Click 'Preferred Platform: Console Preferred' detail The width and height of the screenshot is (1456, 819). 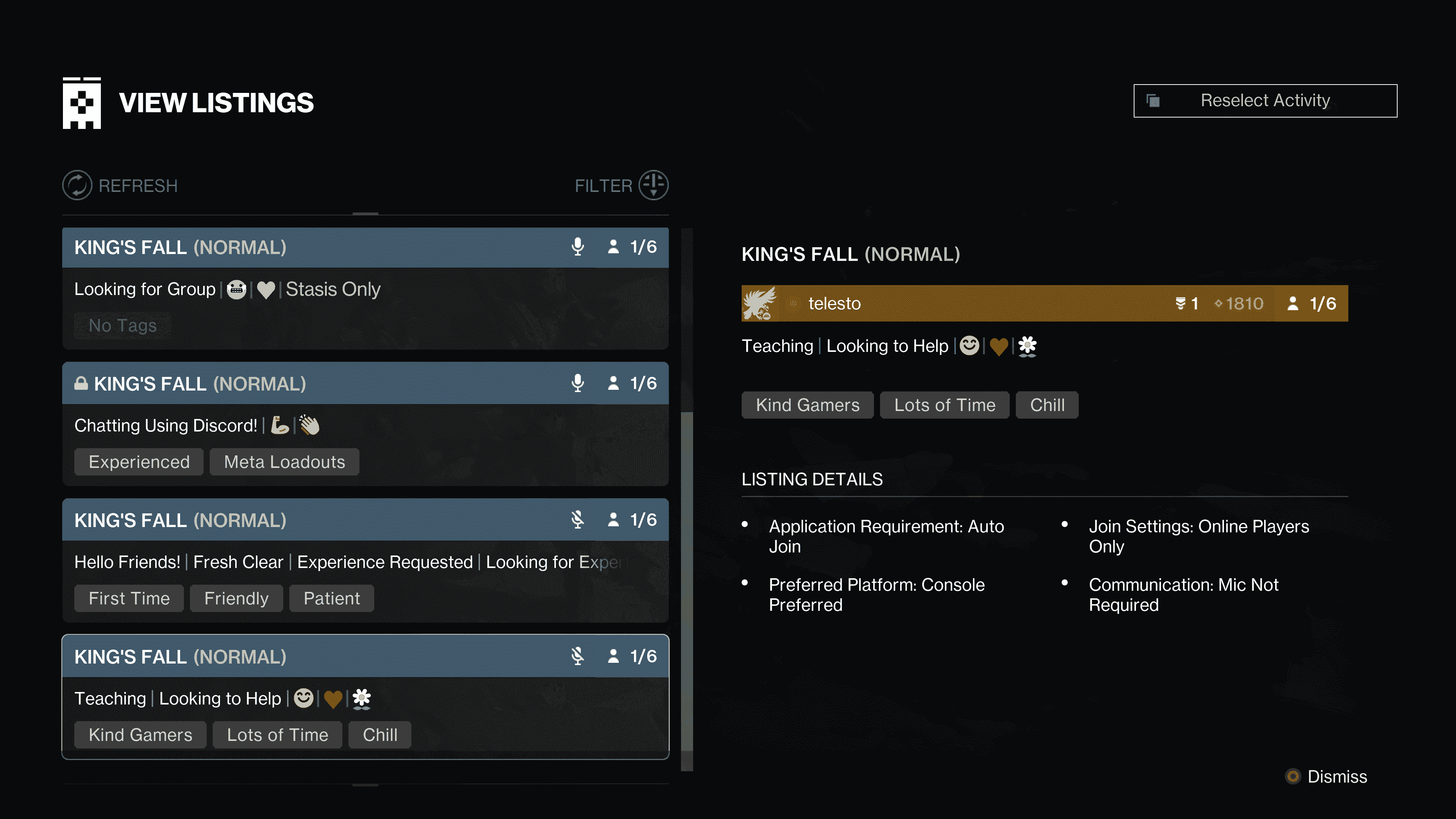pyautogui.click(x=877, y=595)
